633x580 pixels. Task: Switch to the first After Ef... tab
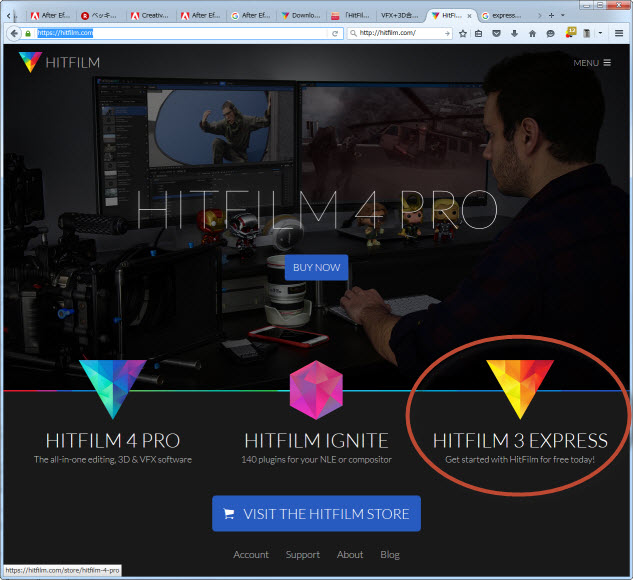tap(51, 16)
